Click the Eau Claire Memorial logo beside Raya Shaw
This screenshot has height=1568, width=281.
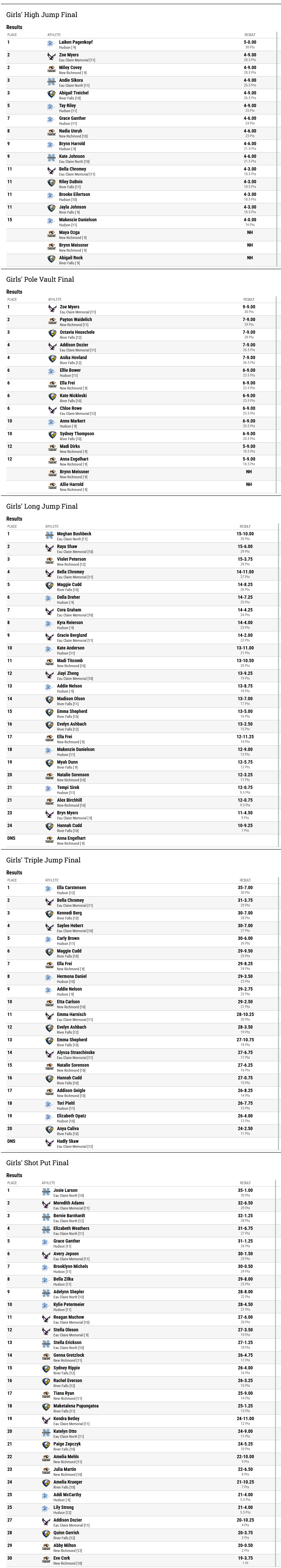49,548
